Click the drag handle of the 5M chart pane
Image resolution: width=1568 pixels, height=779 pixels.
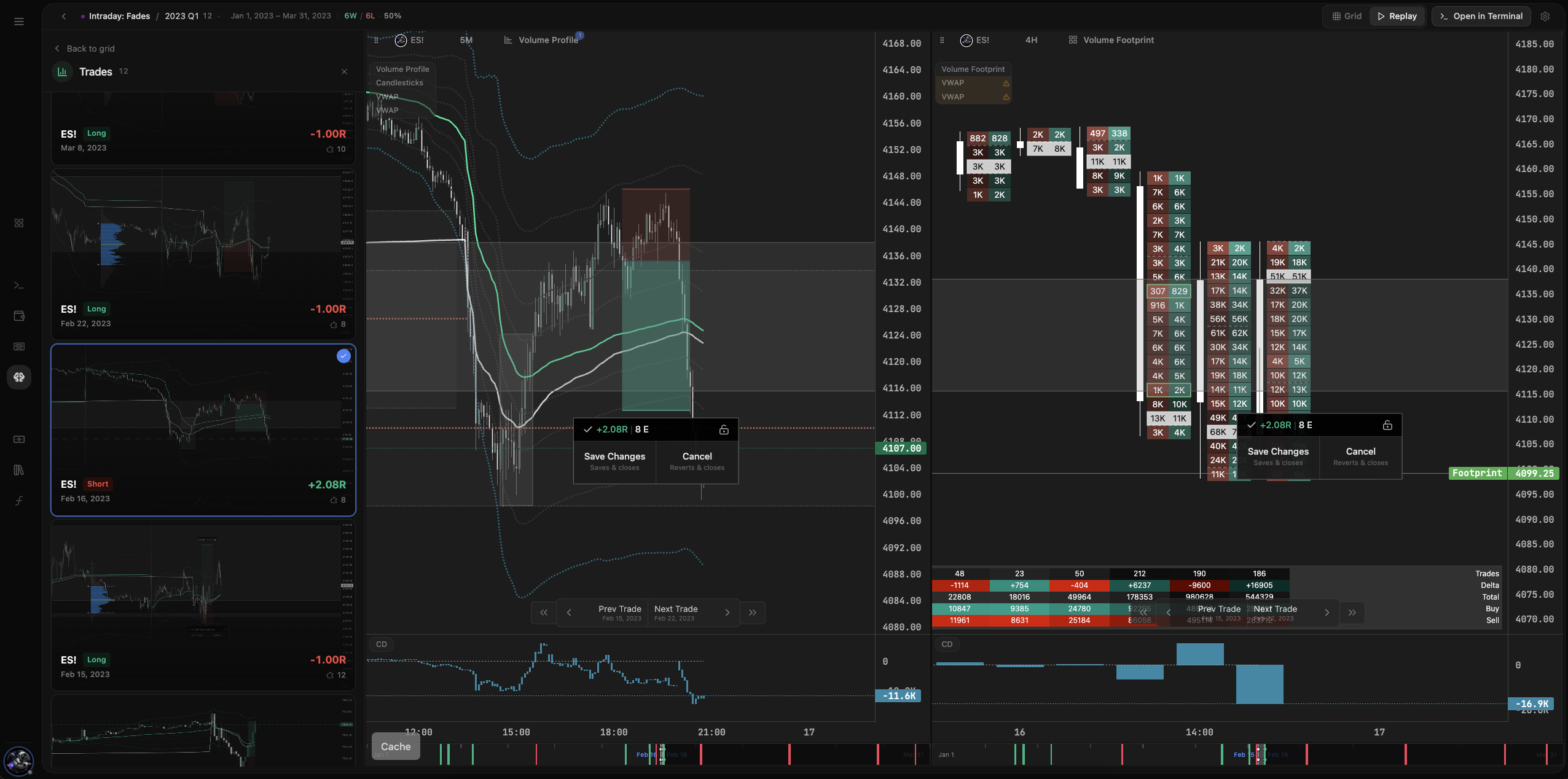coord(376,40)
